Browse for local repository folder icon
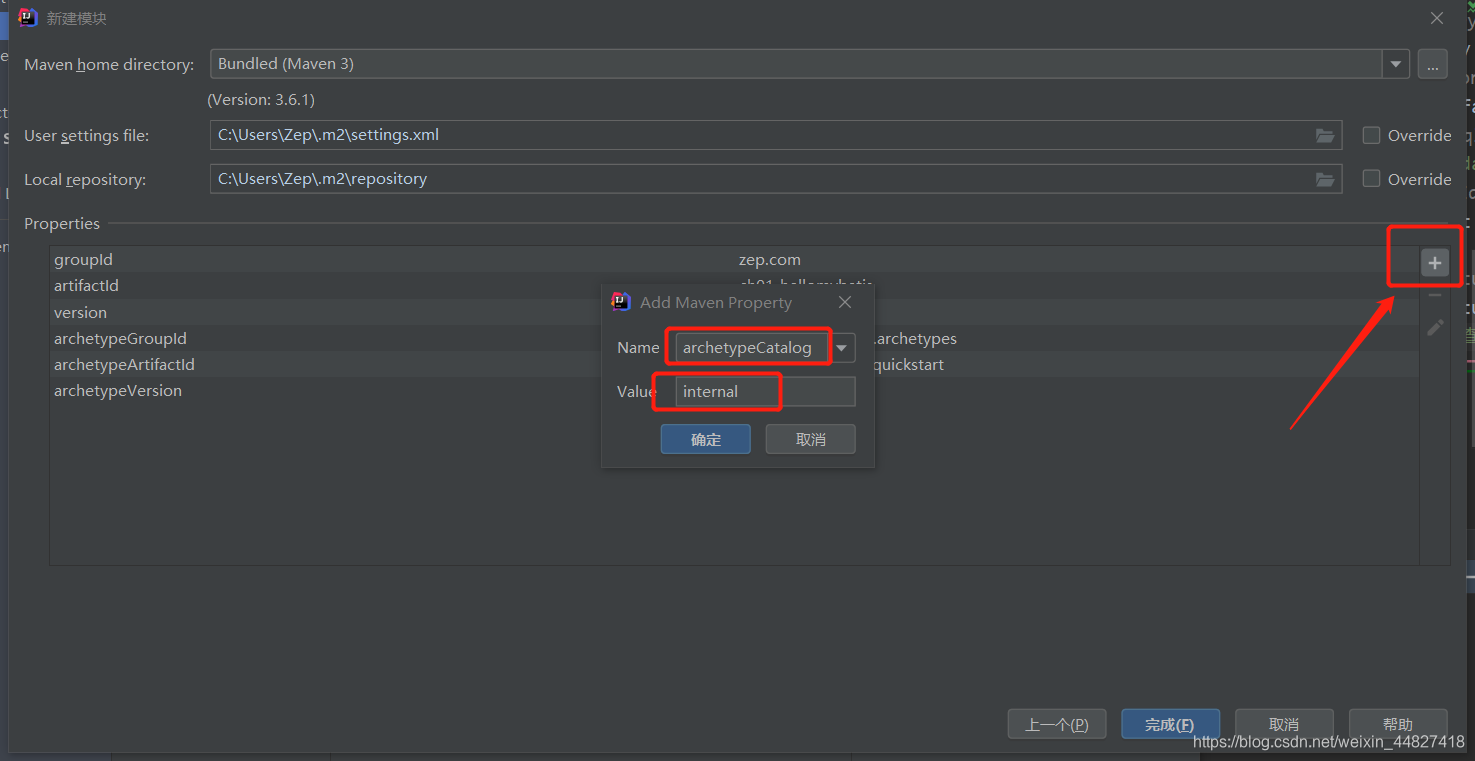1475x761 pixels. click(1325, 179)
